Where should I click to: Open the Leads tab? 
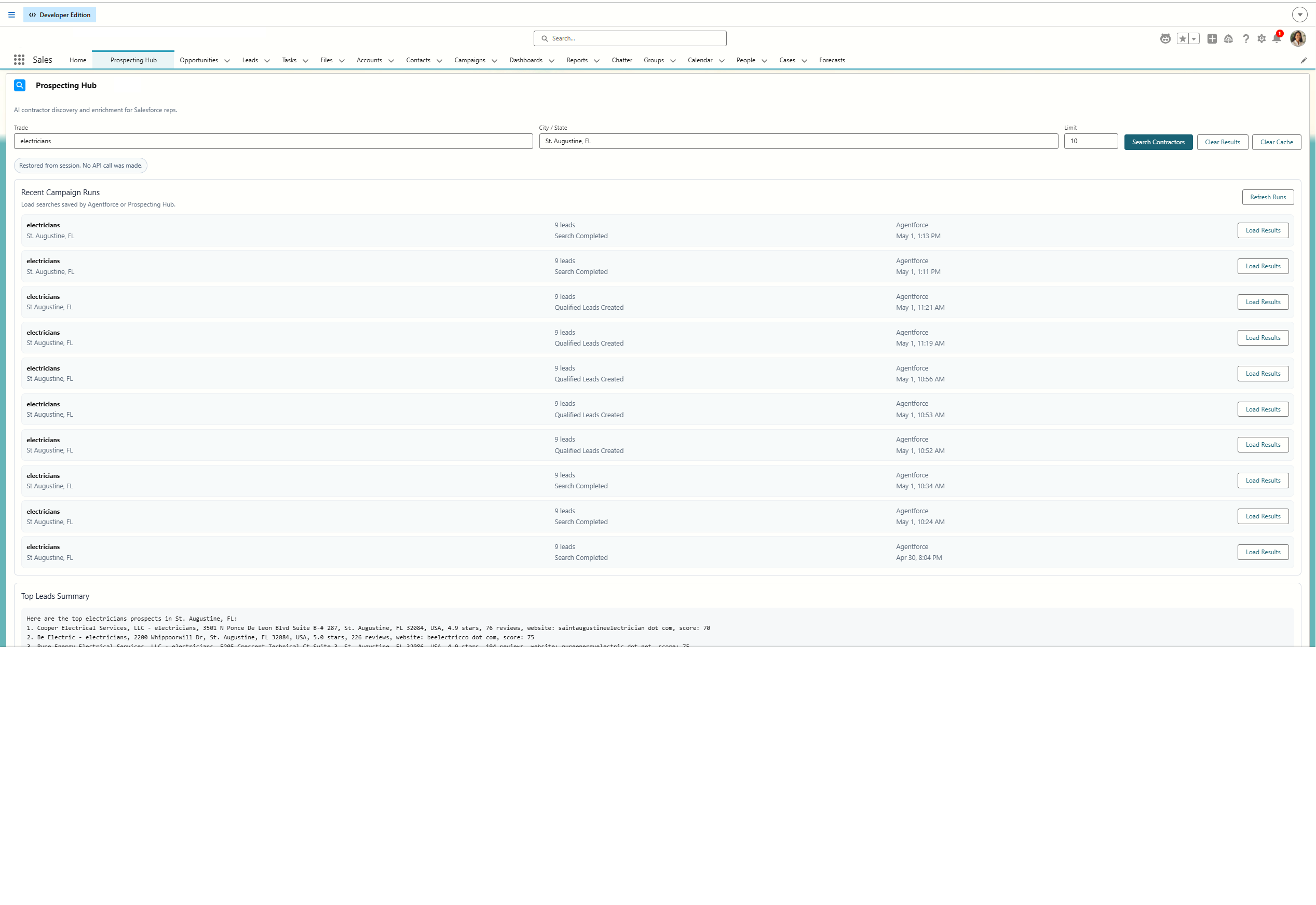pos(250,60)
